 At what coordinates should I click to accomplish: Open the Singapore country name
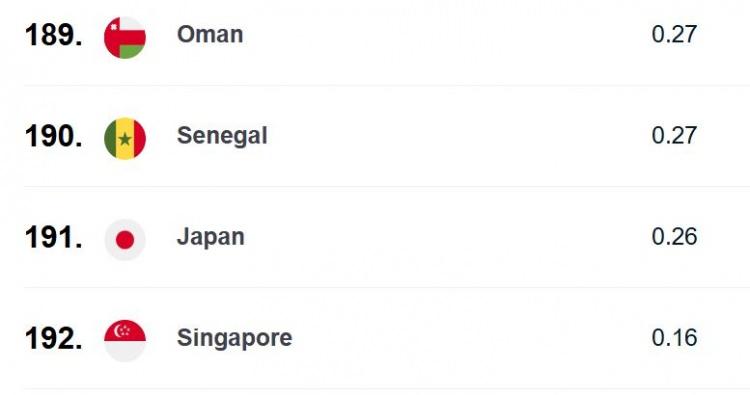[x=234, y=339]
